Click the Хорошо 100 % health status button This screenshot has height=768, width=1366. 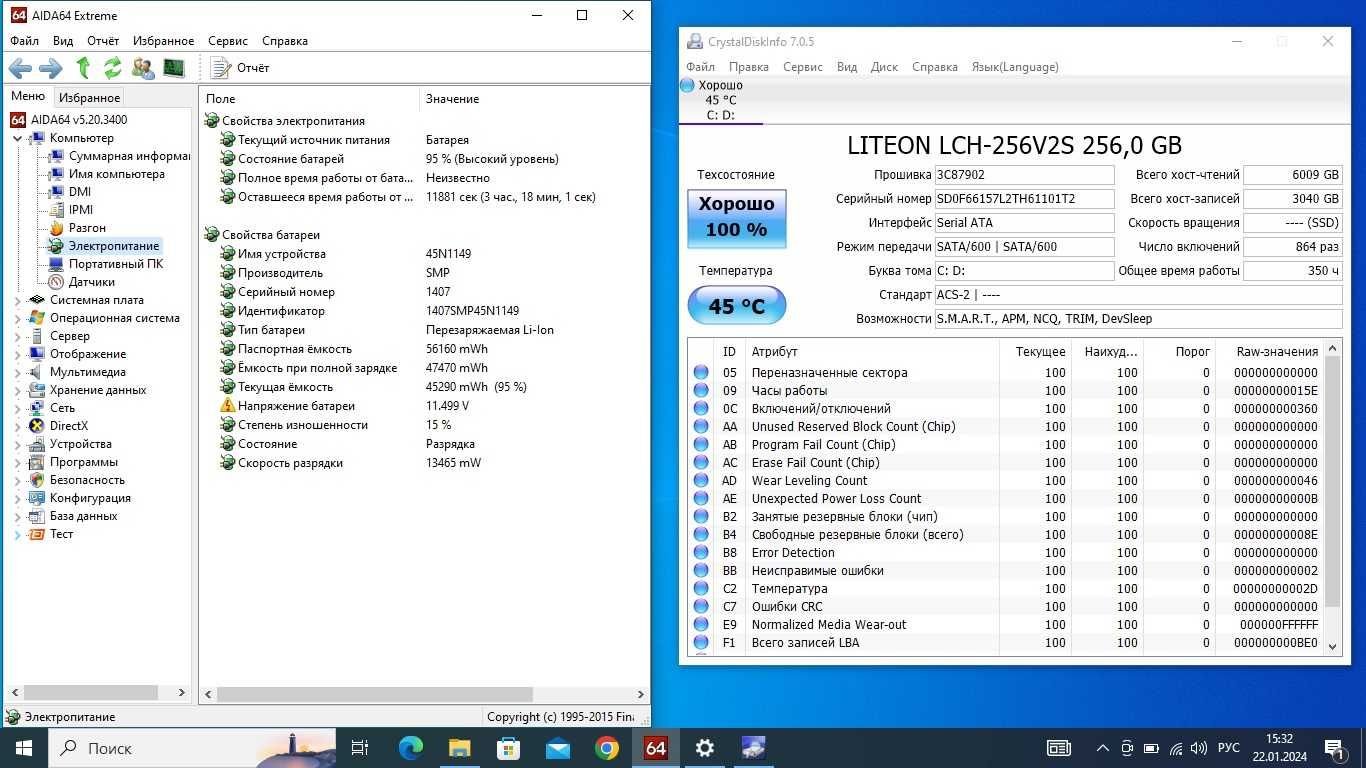coord(737,217)
